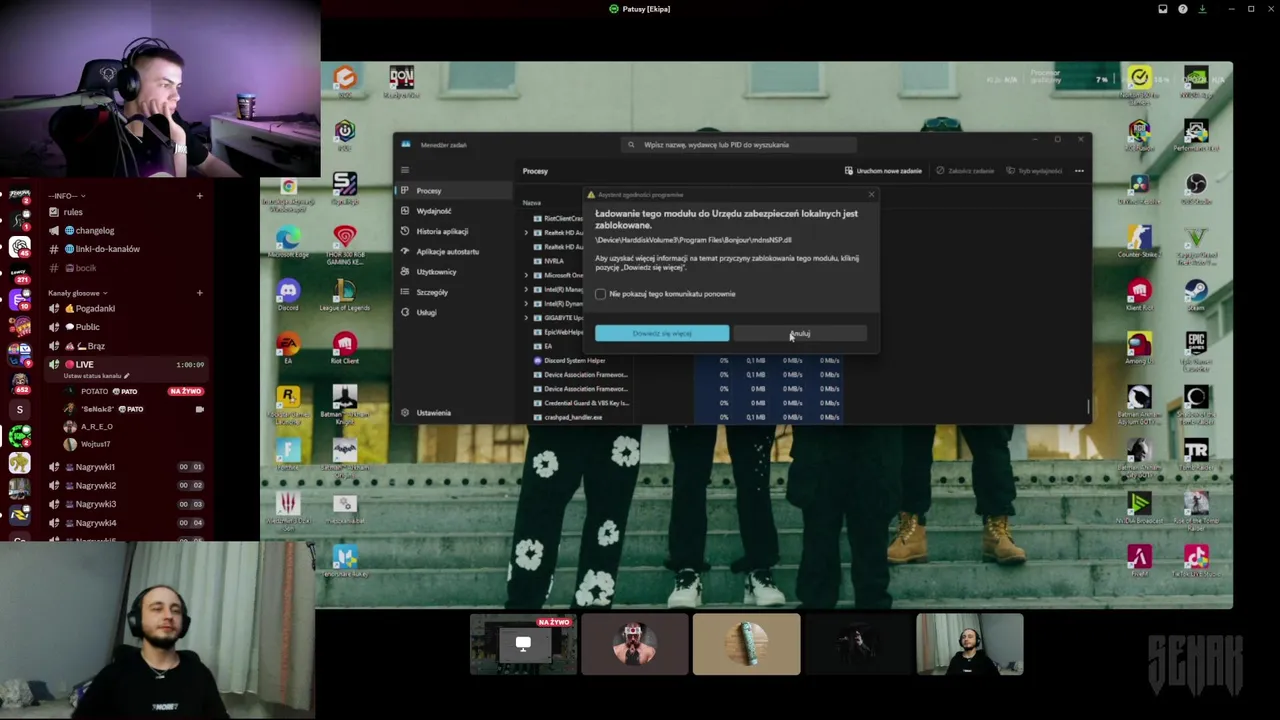The width and height of the screenshot is (1280, 720).
Task: Open the Aplikacje autostartu tab
Action: pos(453,252)
